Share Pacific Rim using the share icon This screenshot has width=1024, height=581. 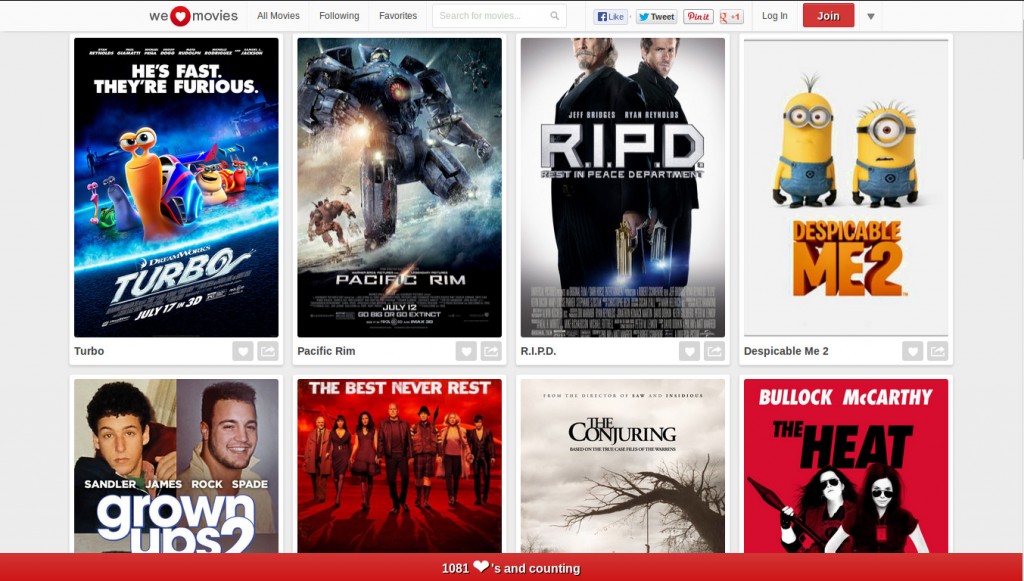coord(491,351)
